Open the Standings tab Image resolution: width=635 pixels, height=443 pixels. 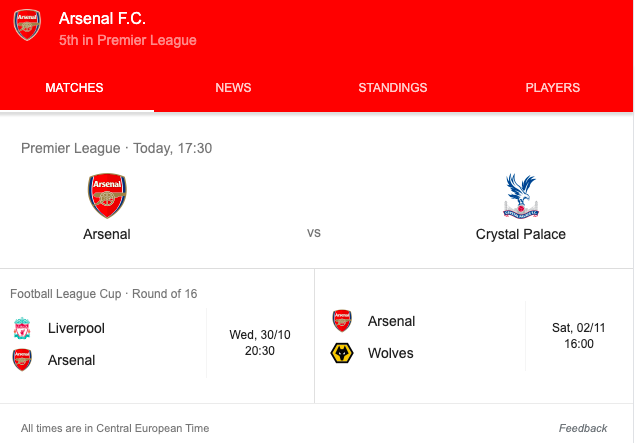[x=393, y=88]
